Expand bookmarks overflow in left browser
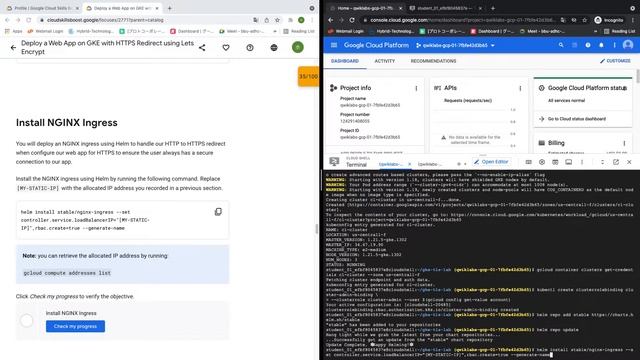Screen dimensions: 640x360 coord(275,31)
